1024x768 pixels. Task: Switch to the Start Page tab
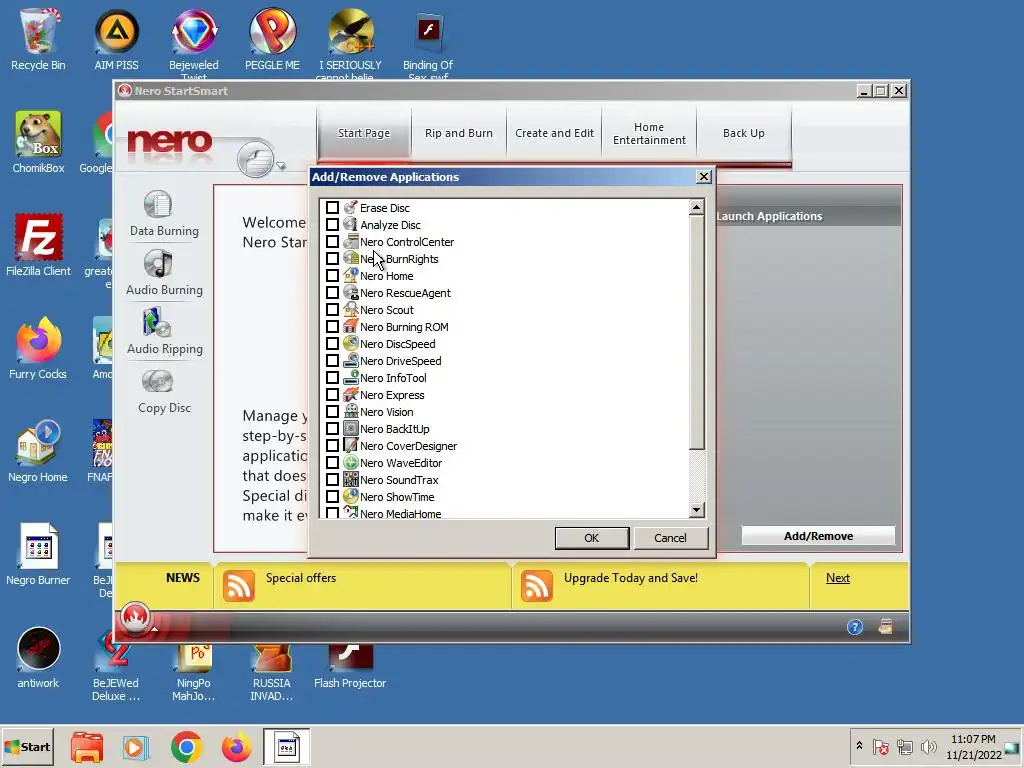coord(364,133)
